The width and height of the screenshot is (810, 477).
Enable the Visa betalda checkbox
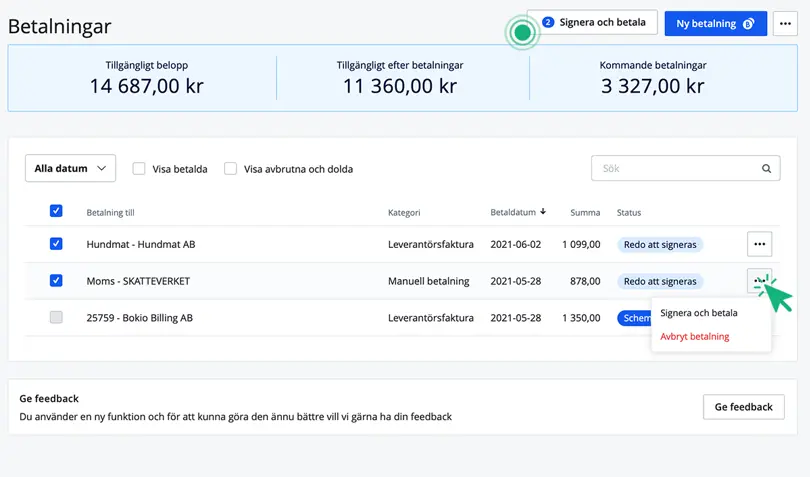[x=139, y=168]
